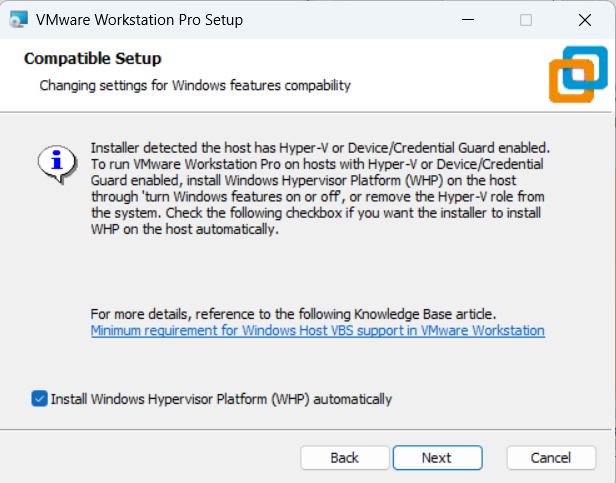Click the 'Compatible Setup' bold heading
Image resolution: width=616 pixels, height=483 pixels.
click(92, 59)
